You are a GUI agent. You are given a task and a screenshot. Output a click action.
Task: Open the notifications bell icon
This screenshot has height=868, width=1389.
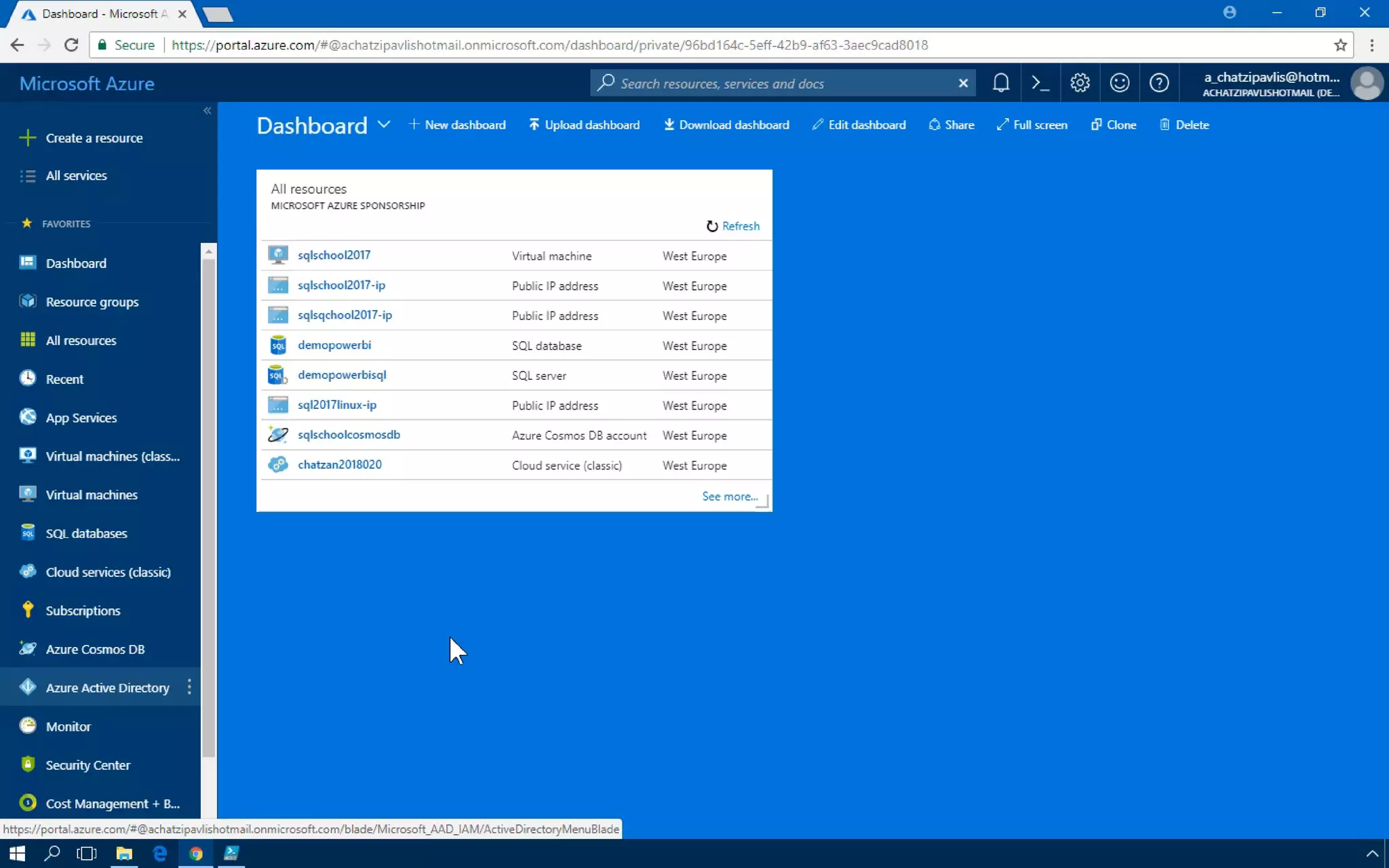pos(1000,83)
